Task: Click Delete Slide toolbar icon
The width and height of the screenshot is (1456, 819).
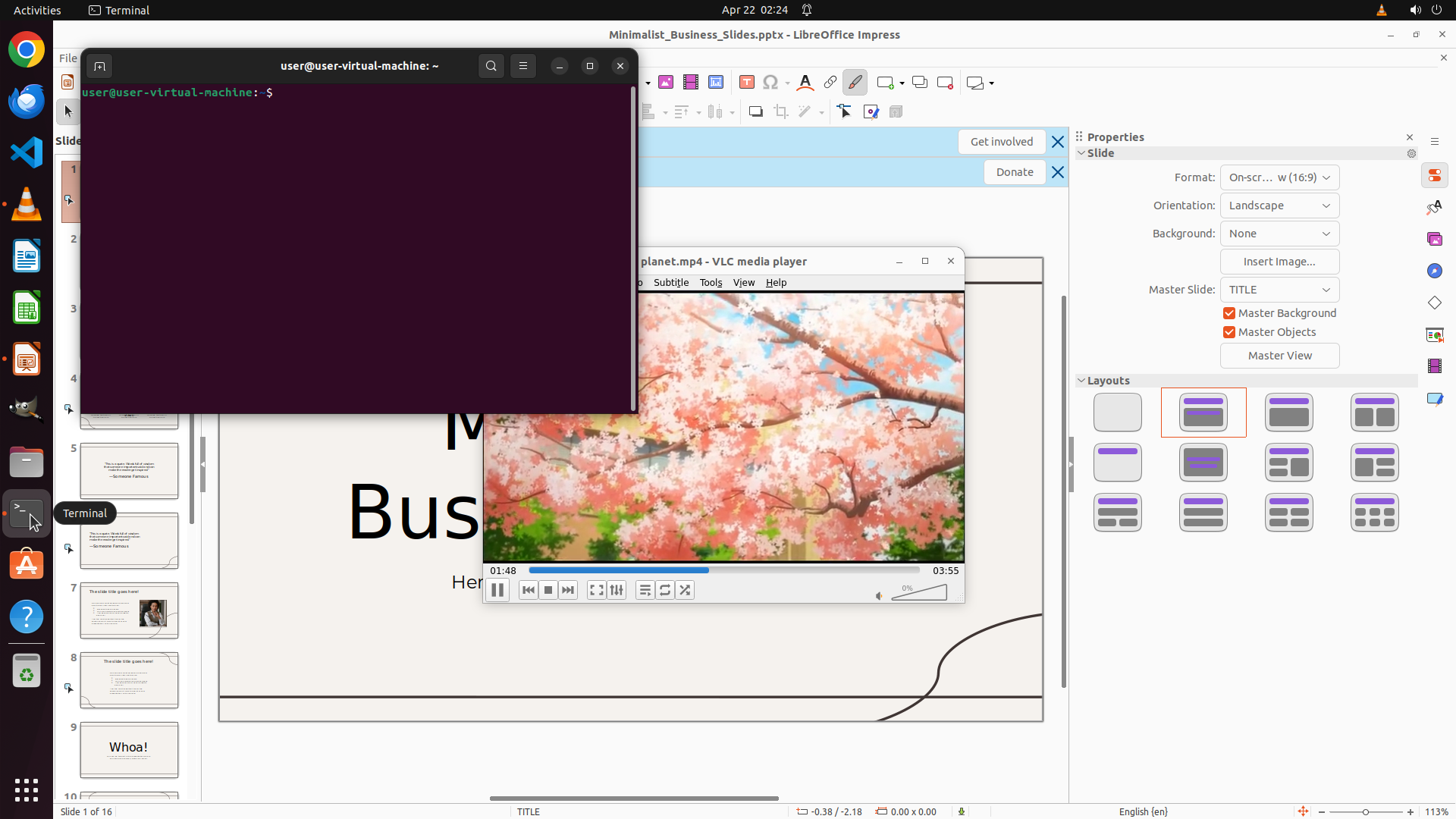Action: (945, 83)
